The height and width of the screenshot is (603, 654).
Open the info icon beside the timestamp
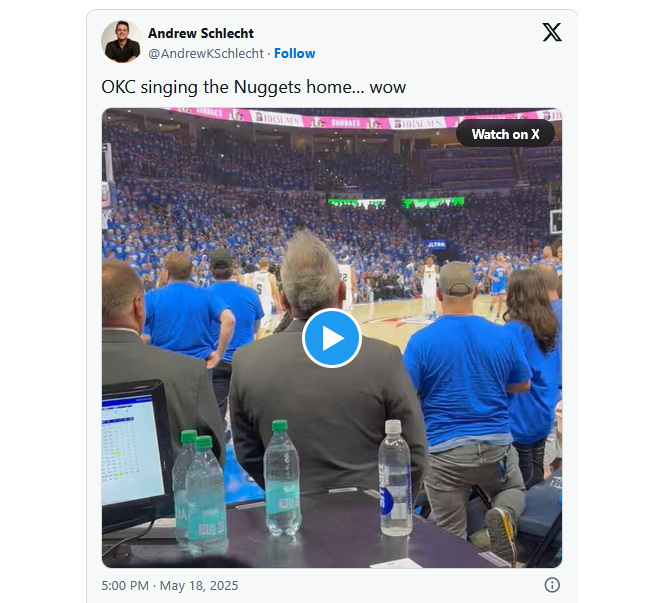coord(552,585)
